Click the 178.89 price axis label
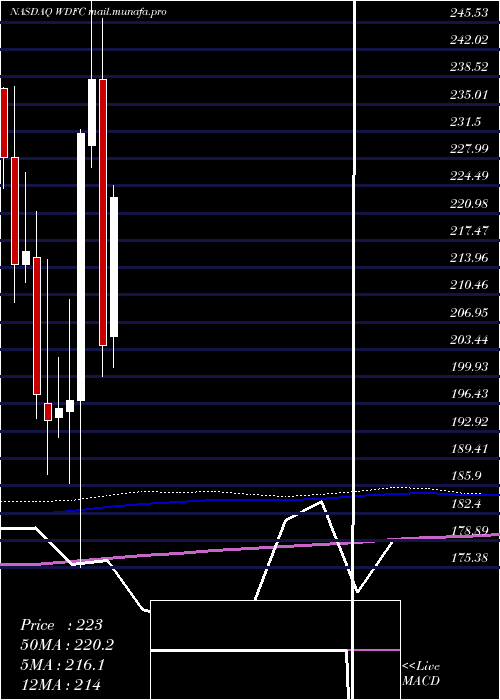Image resolution: width=500 pixels, height=700 pixels. 469,530
